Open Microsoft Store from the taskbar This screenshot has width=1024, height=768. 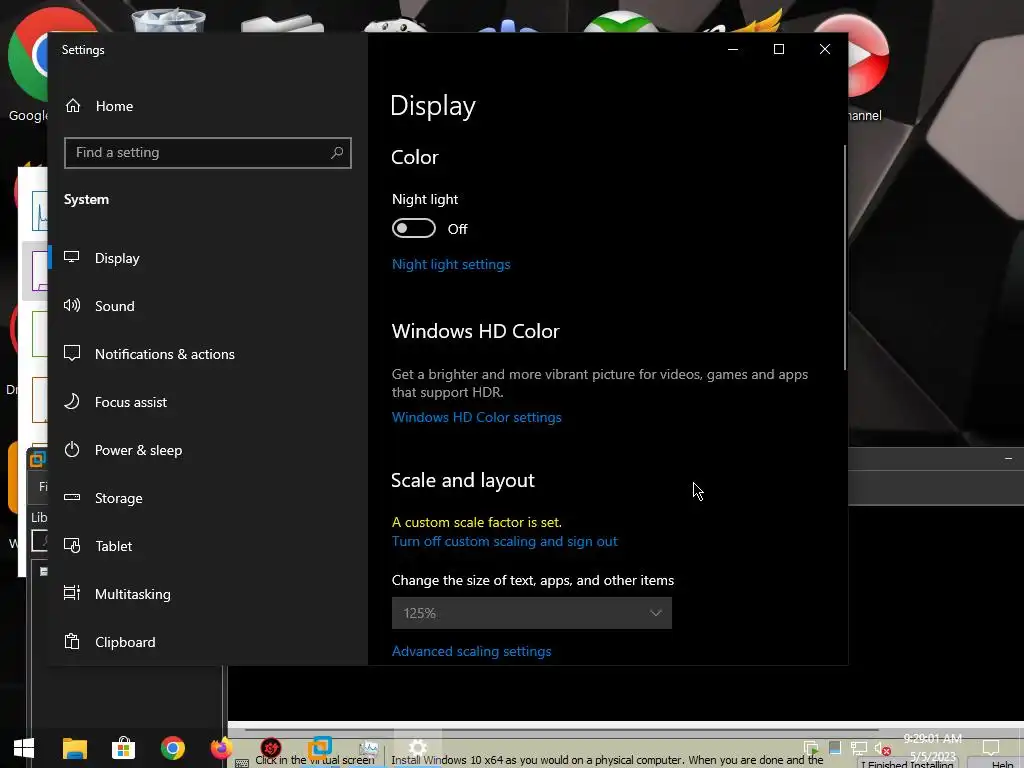tap(123, 748)
